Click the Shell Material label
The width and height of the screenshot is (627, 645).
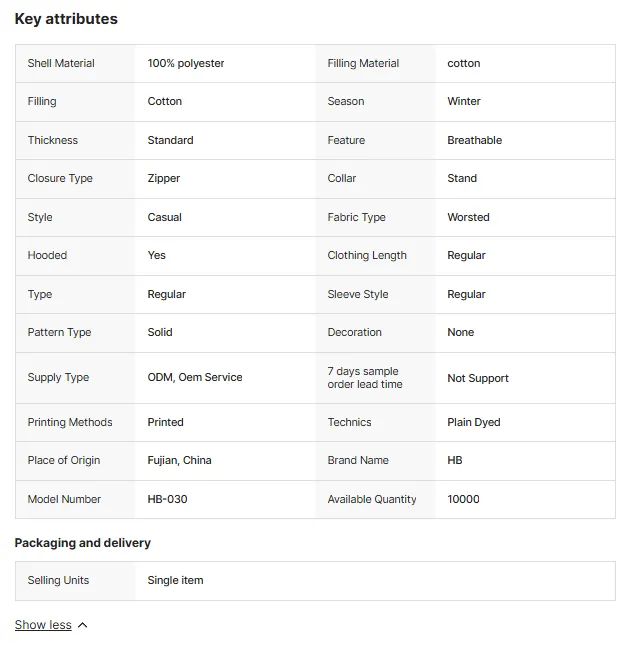(61, 63)
